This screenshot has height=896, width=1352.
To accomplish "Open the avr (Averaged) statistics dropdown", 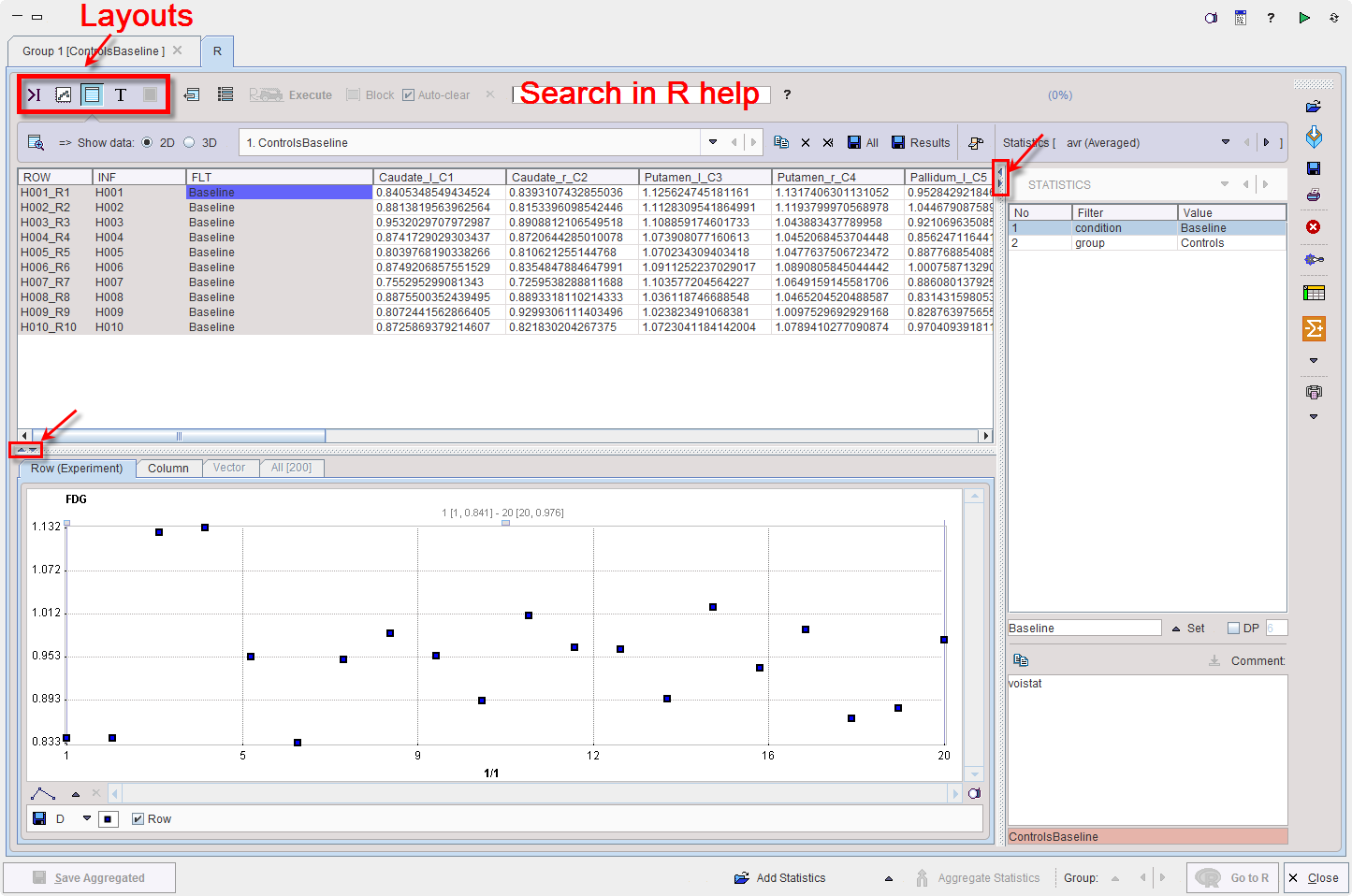I will (1226, 142).
